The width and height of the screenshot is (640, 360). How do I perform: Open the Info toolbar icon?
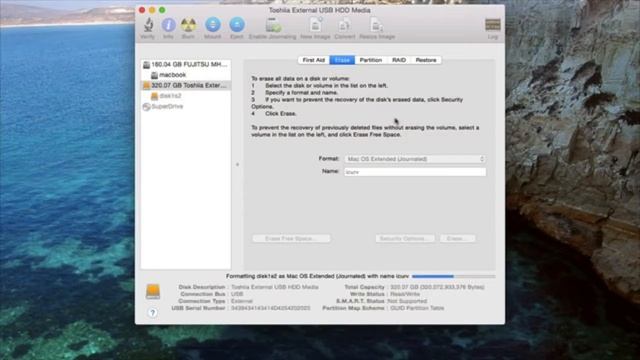click(168, 25)
